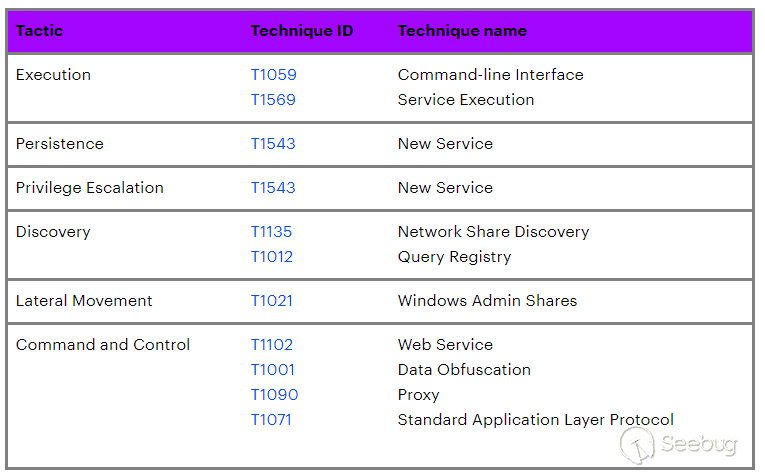Click the Seebug watermark logo icon
The height and width of the screenshot is (472, 765).
point(638,445)
